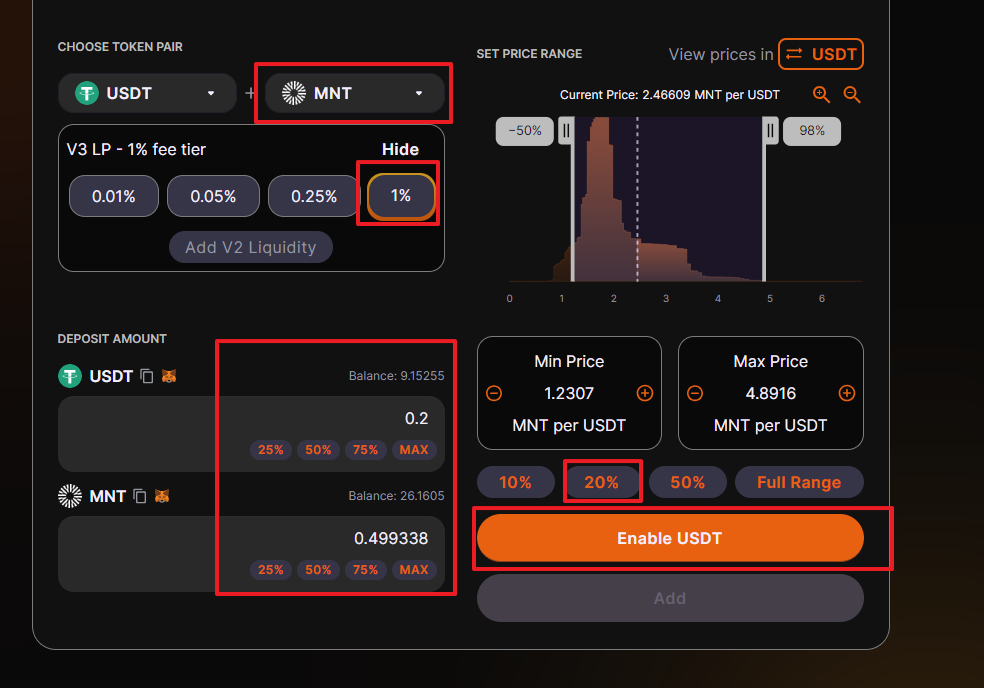
Task: Click the USDT Balance: 9.15255 text
Action: 396,375
